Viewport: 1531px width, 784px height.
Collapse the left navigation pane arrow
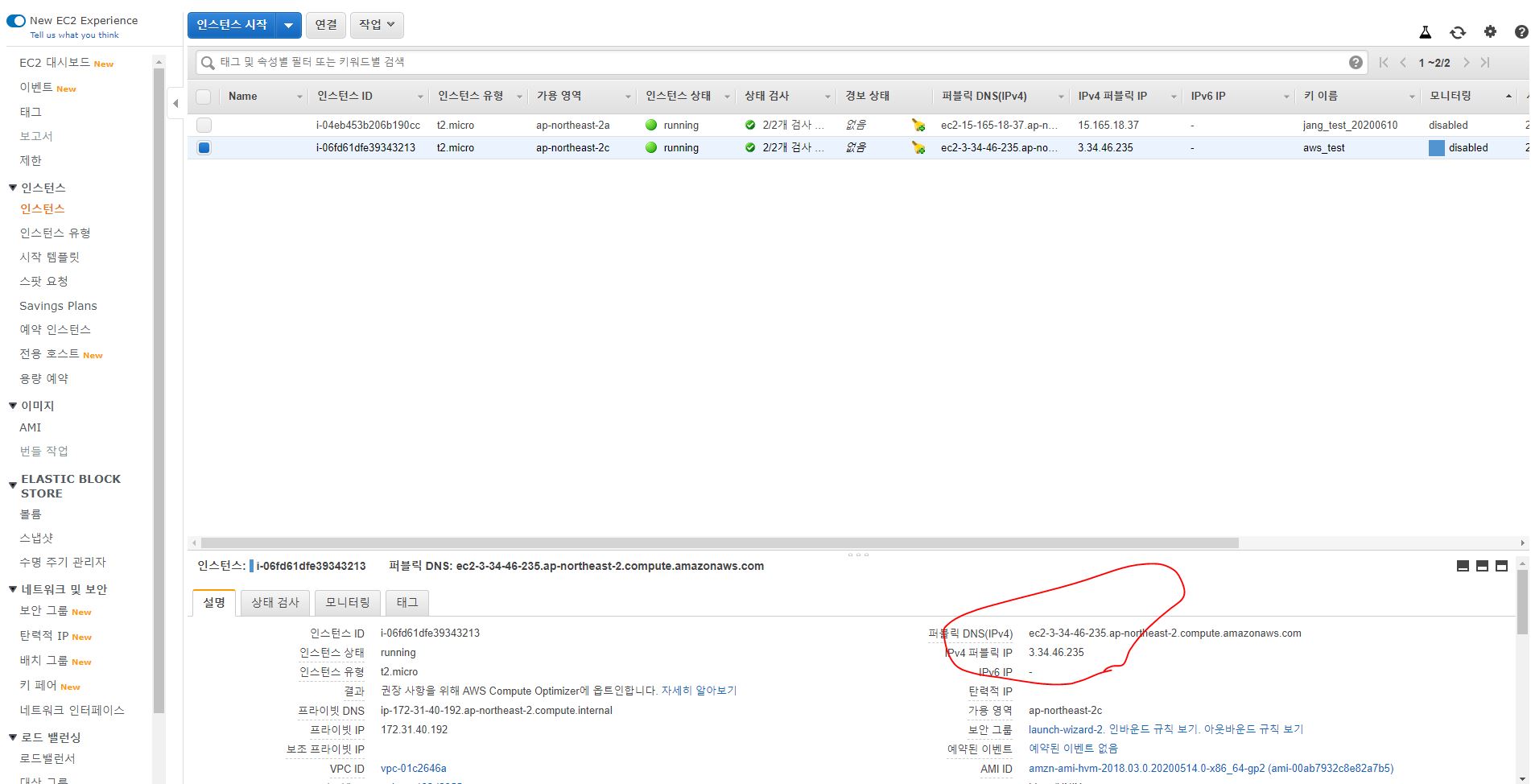click(175, 103)
